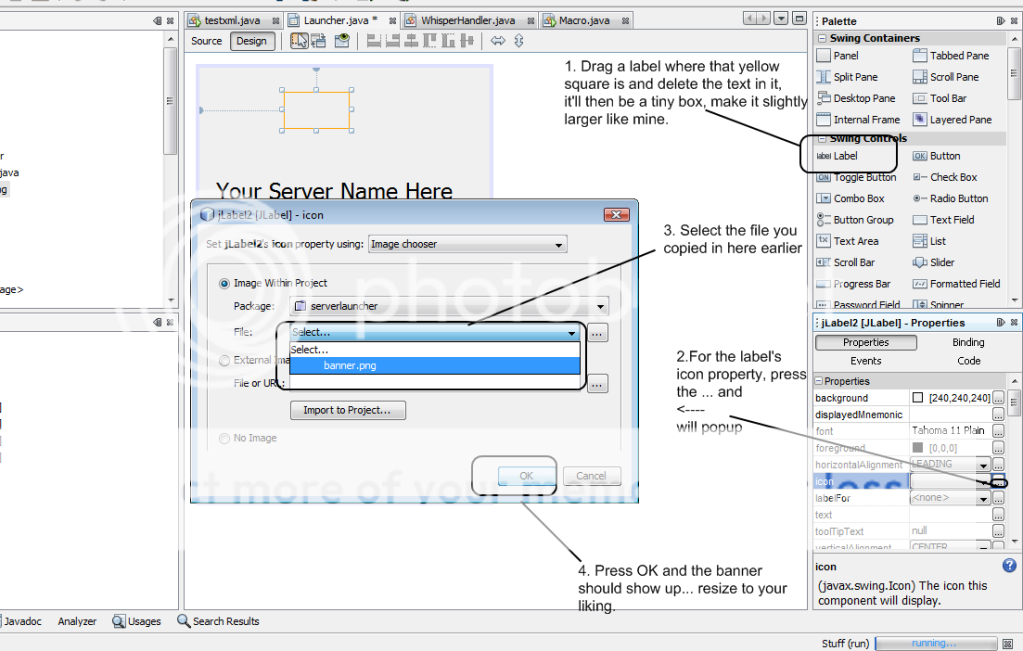This screenshot has height=651, width=1023.
Task: Toggle the Design view button
Action: coord(251,41)
